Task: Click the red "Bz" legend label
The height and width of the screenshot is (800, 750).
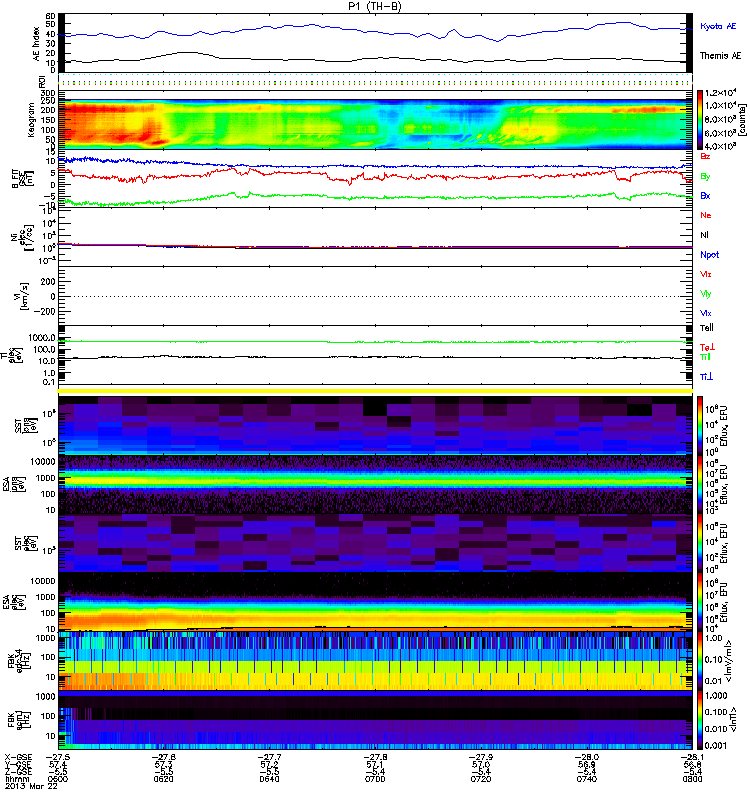Action: 705,156
